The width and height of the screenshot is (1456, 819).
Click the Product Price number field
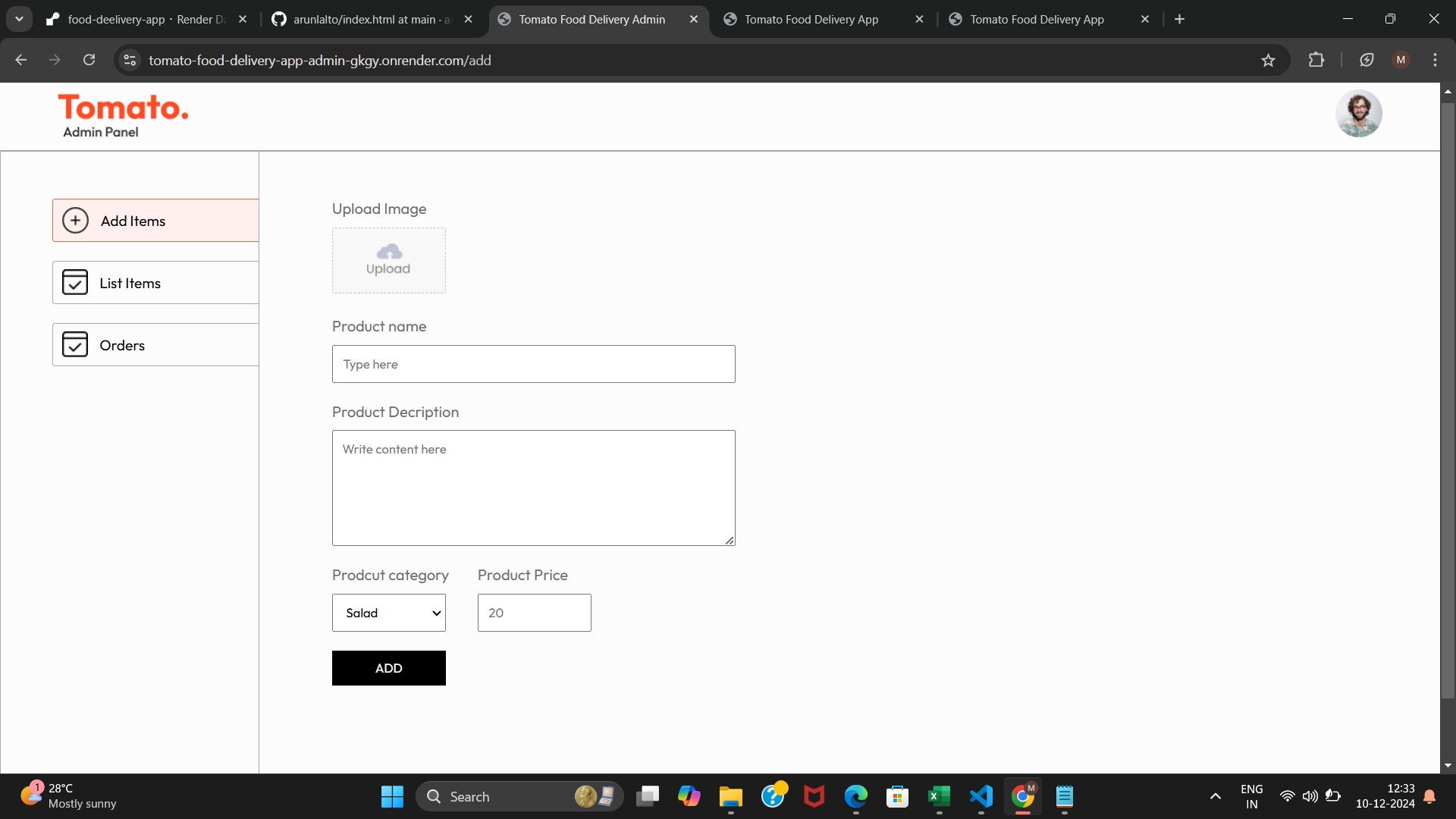pyautogui.click(x=534, y=613)
